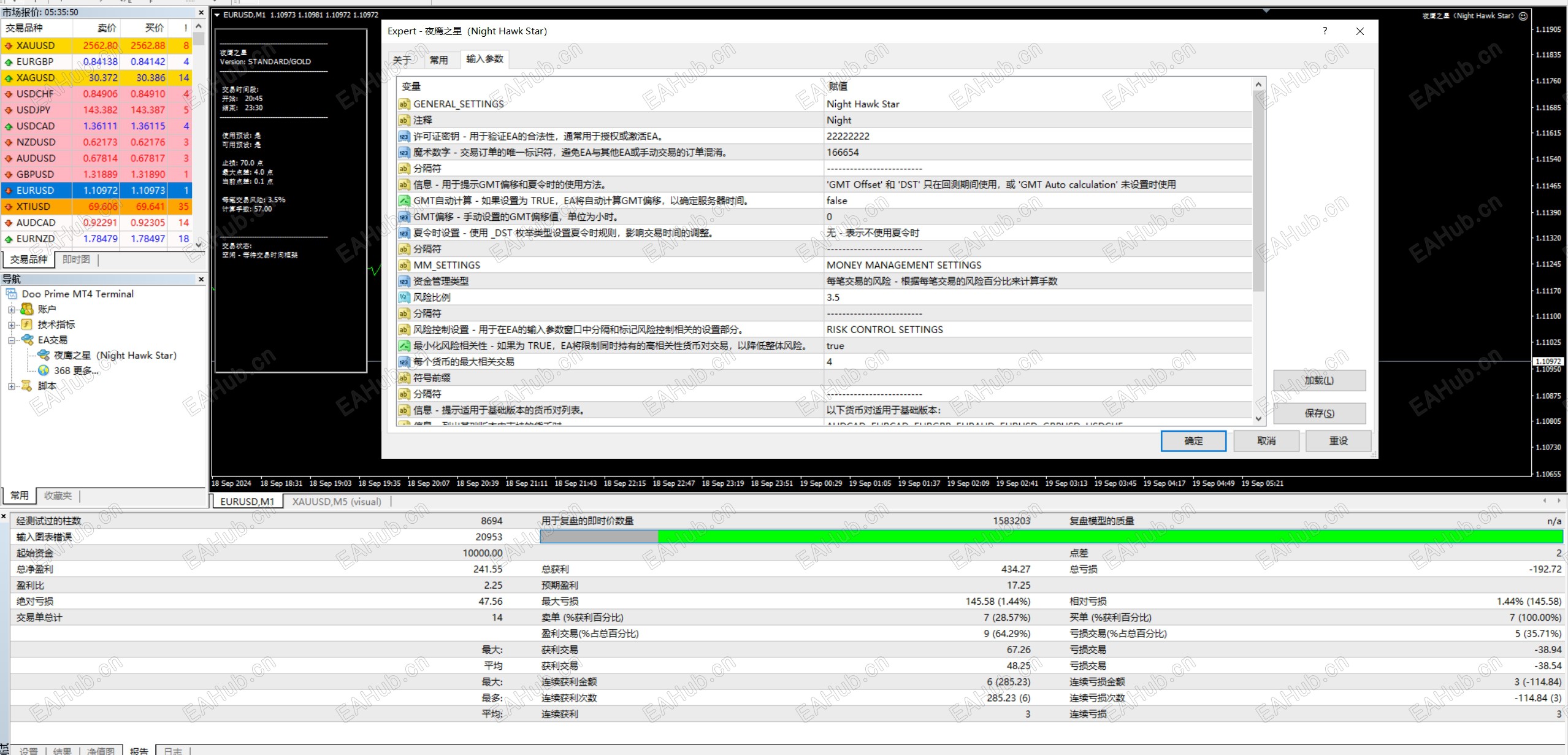This screenshot has width=1568, height=755.
Task: Expand the 账户 tree node
Action: [11, 309]
